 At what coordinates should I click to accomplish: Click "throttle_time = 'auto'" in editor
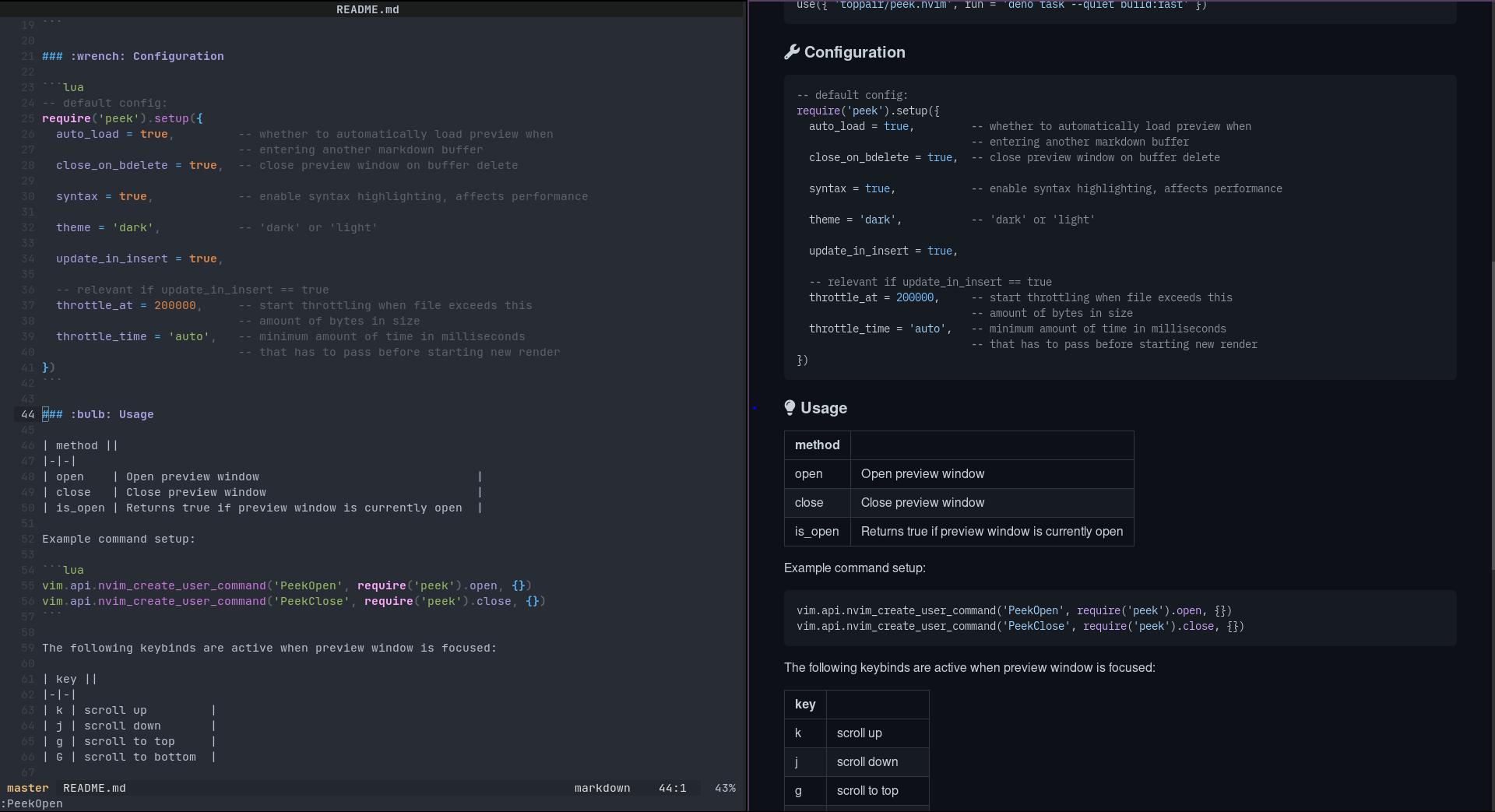tap(133, 336)
